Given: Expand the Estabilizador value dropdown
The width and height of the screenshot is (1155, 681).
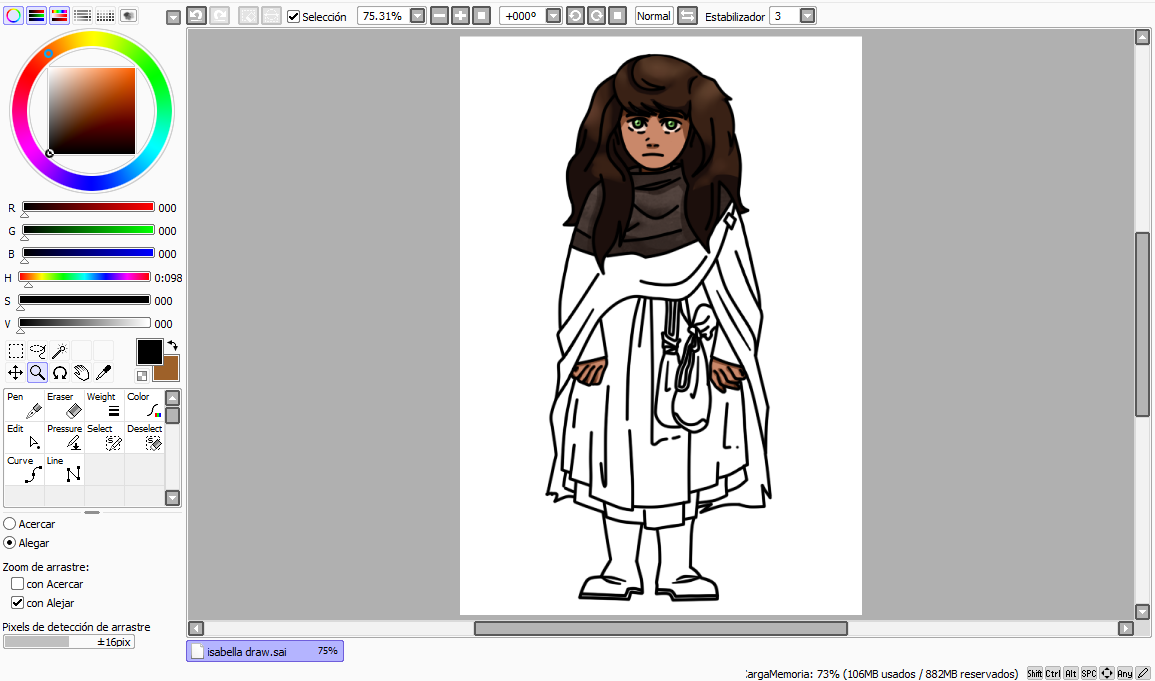Looking at the screenshot, I should coord(807,16).
